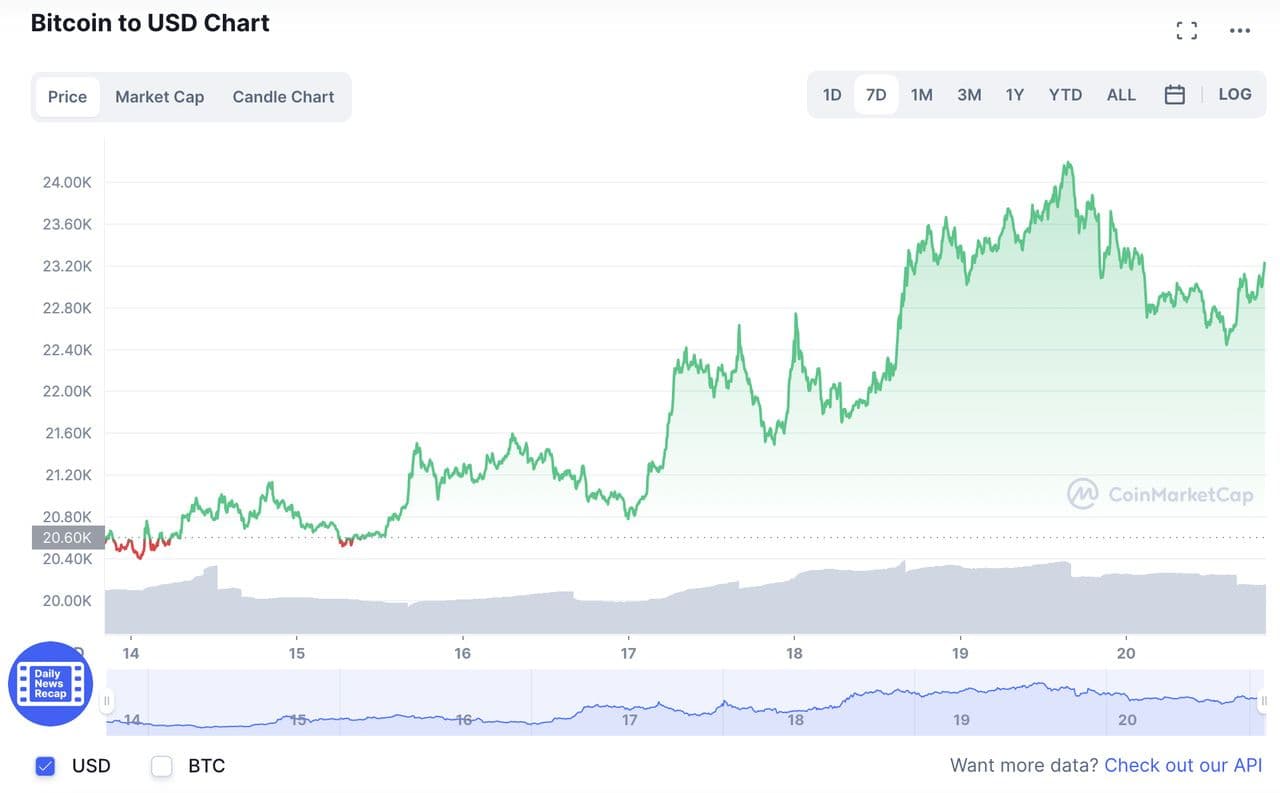This screenshot has height=793, width=1280.
Task: Toggle LOG scale on the chart
Action: (x=1234, y=94)
